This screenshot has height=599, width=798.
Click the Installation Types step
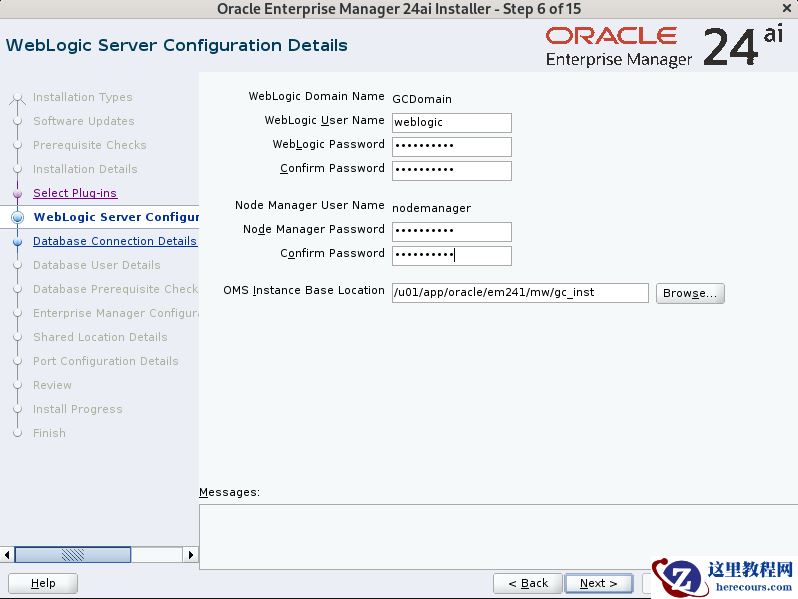pyautogui.click(x=82, y=97)
